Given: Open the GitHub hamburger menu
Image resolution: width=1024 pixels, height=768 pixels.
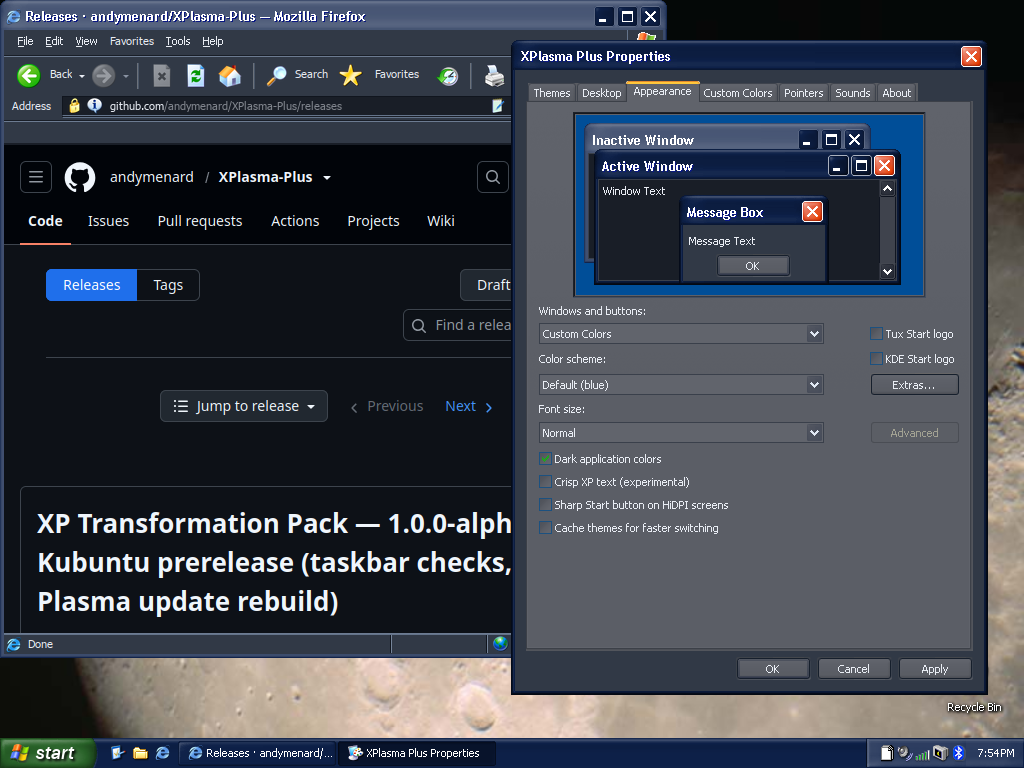Looking at the screenshot, I should point(36,176).
